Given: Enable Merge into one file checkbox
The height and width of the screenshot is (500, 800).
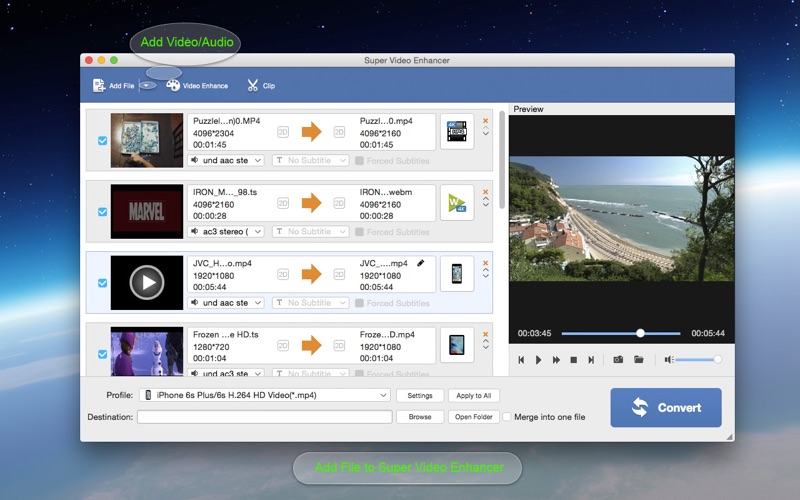Looking at the screenshot, I should coord(507,417).
